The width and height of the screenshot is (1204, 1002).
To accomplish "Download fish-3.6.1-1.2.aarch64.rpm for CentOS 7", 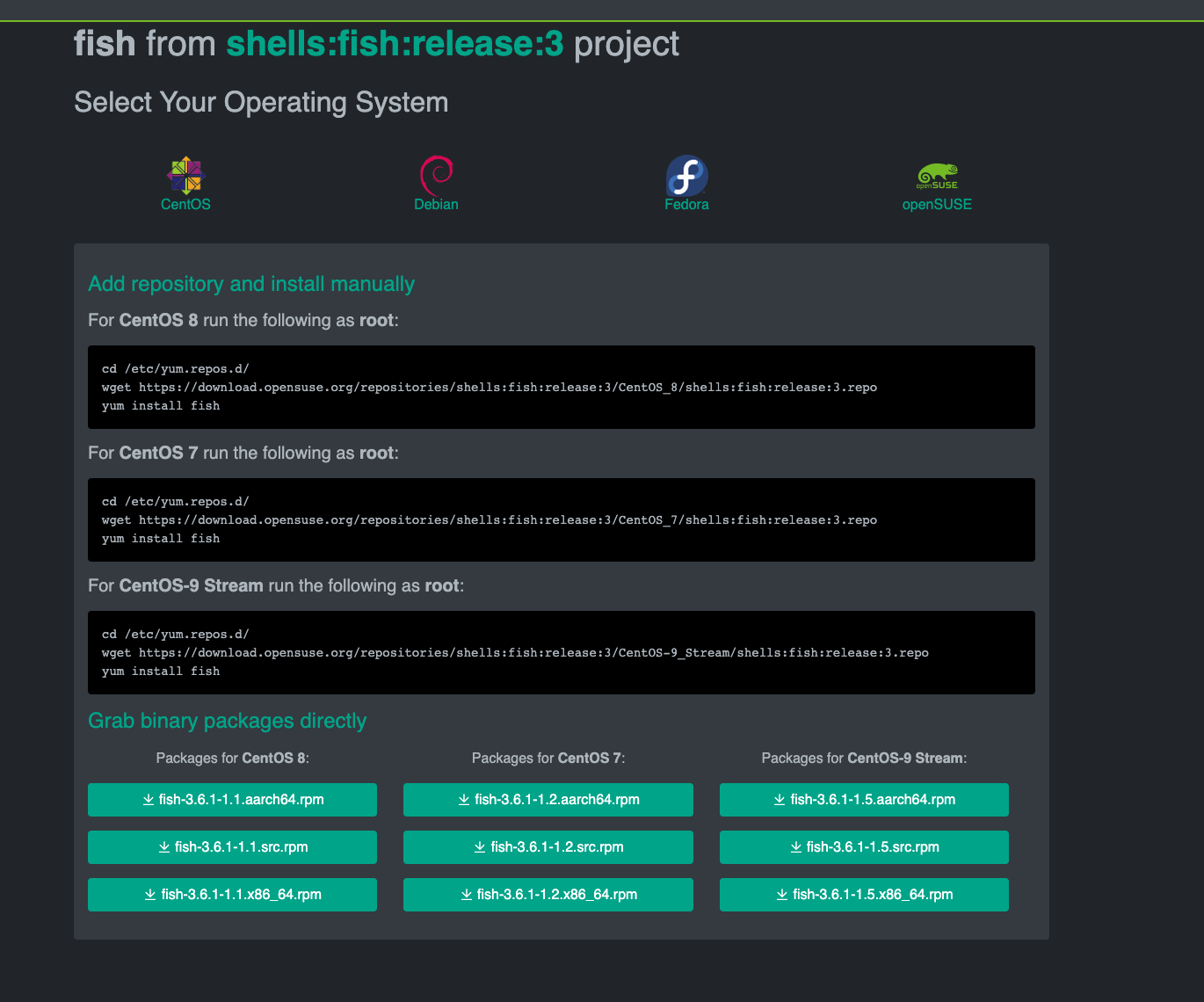I will (548, 800).
